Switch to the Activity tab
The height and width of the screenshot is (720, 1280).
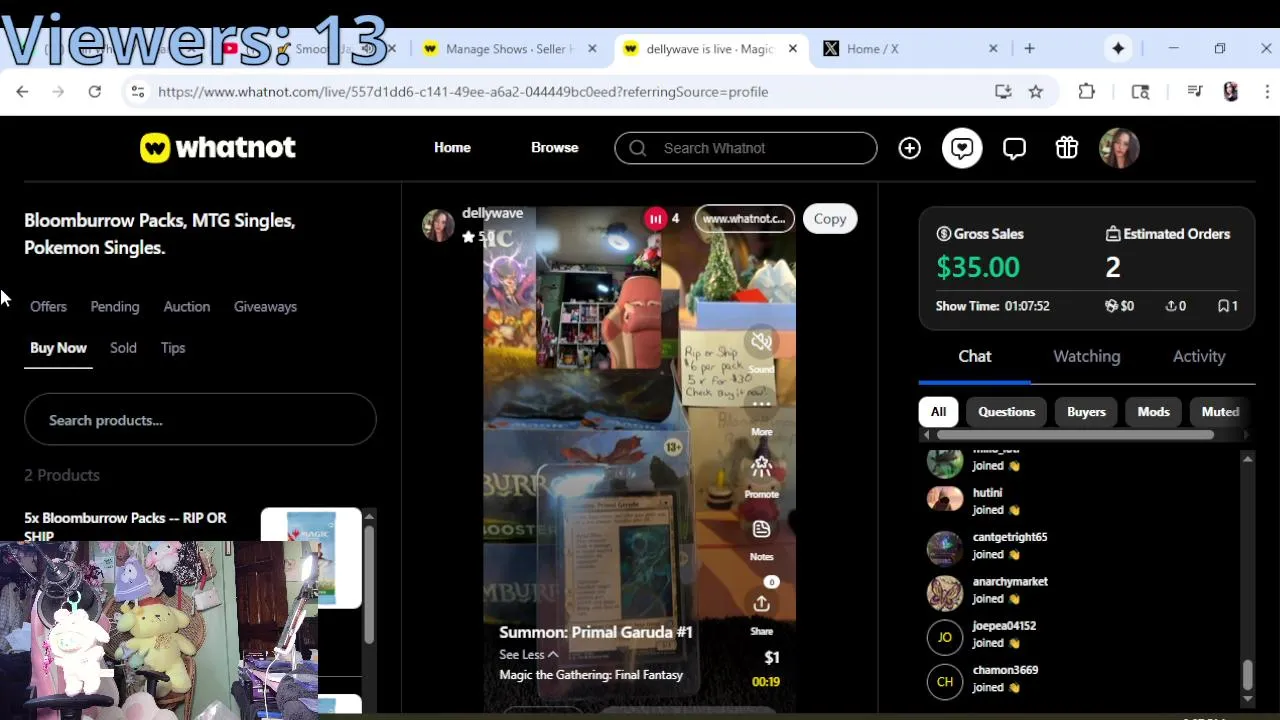click(1199, 356)
